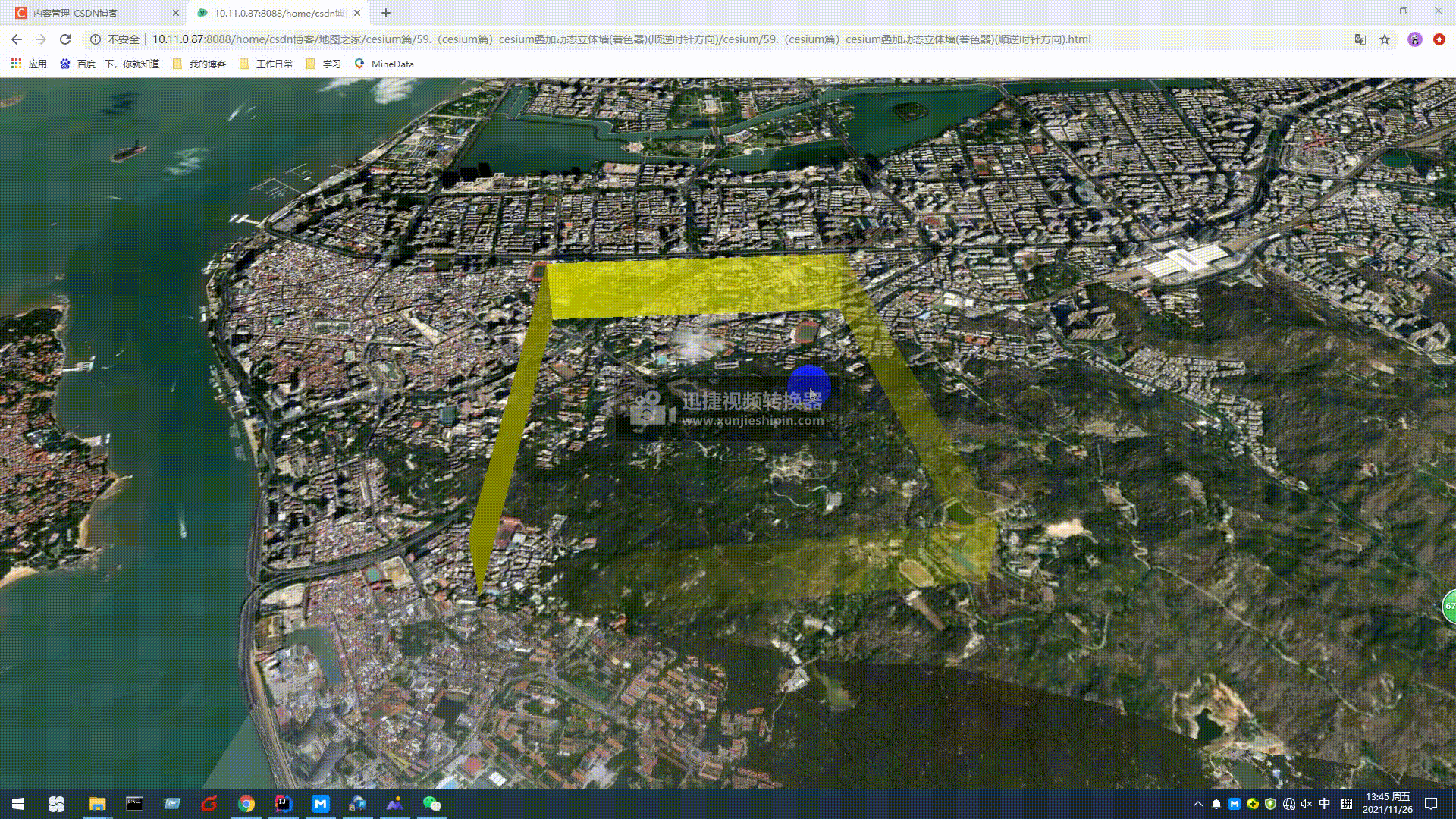
Task: Bookmark this page with star icon
Action: 1385,39
